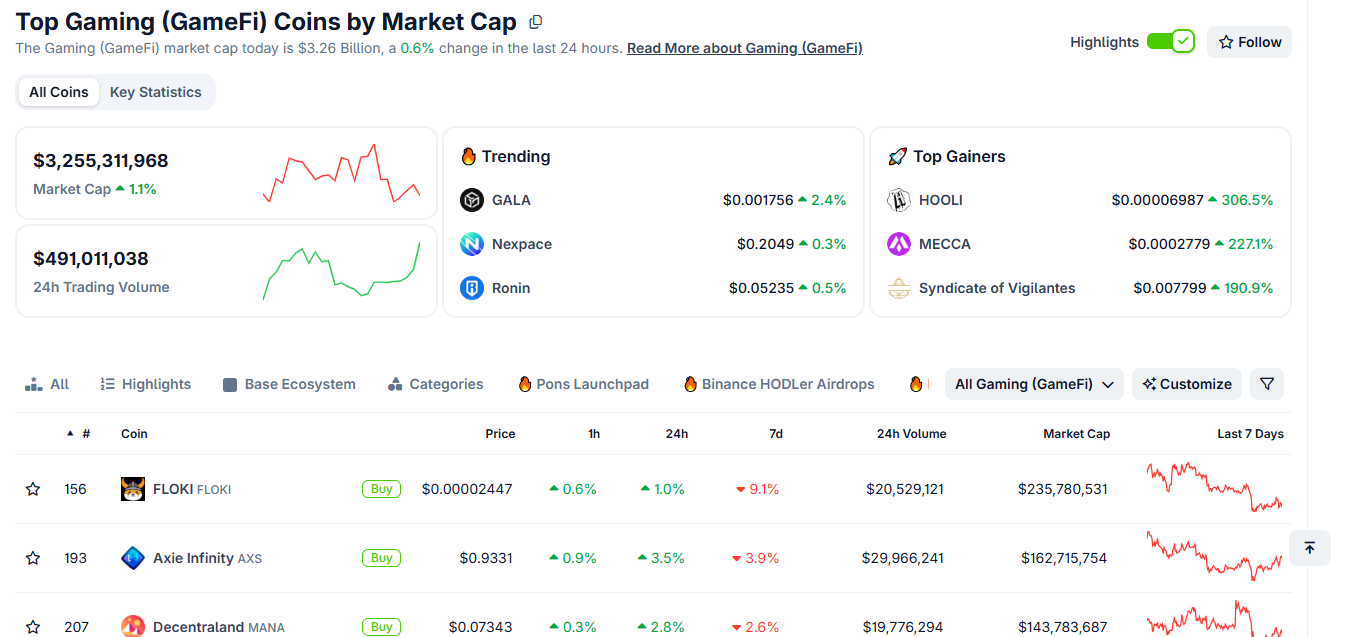The width and height of the screenshot is (1351, 637).
Task: Select the Ronin logo icon
Action: click(x=472, y=288)
